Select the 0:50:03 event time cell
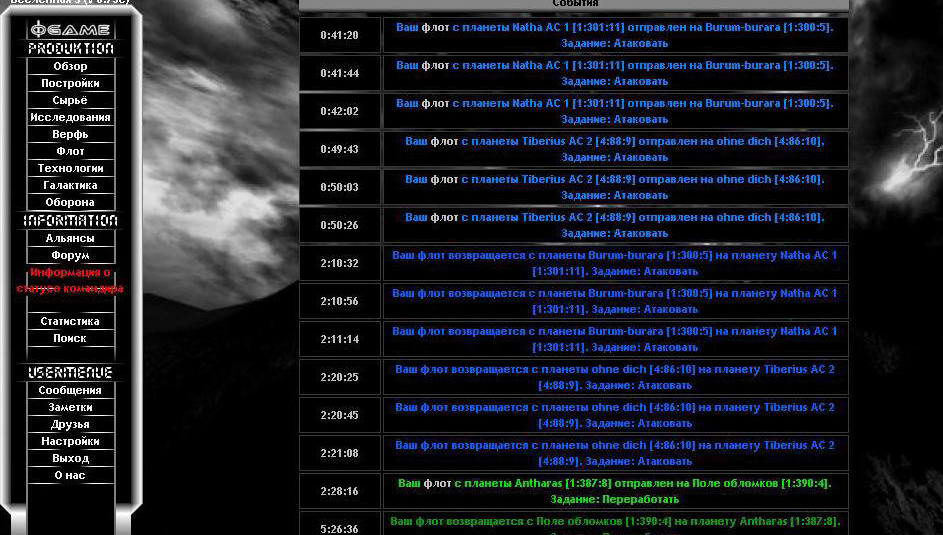This screenshot has height=535, width=943. (x=340, y=187)
